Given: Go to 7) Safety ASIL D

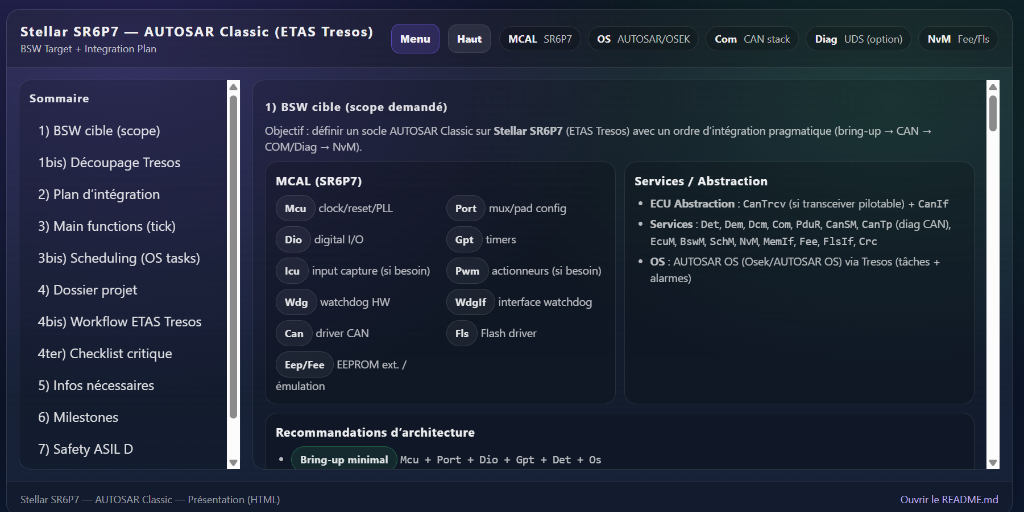Looking at the screenshot, I should pyautogui.click(x=86, y=449).
